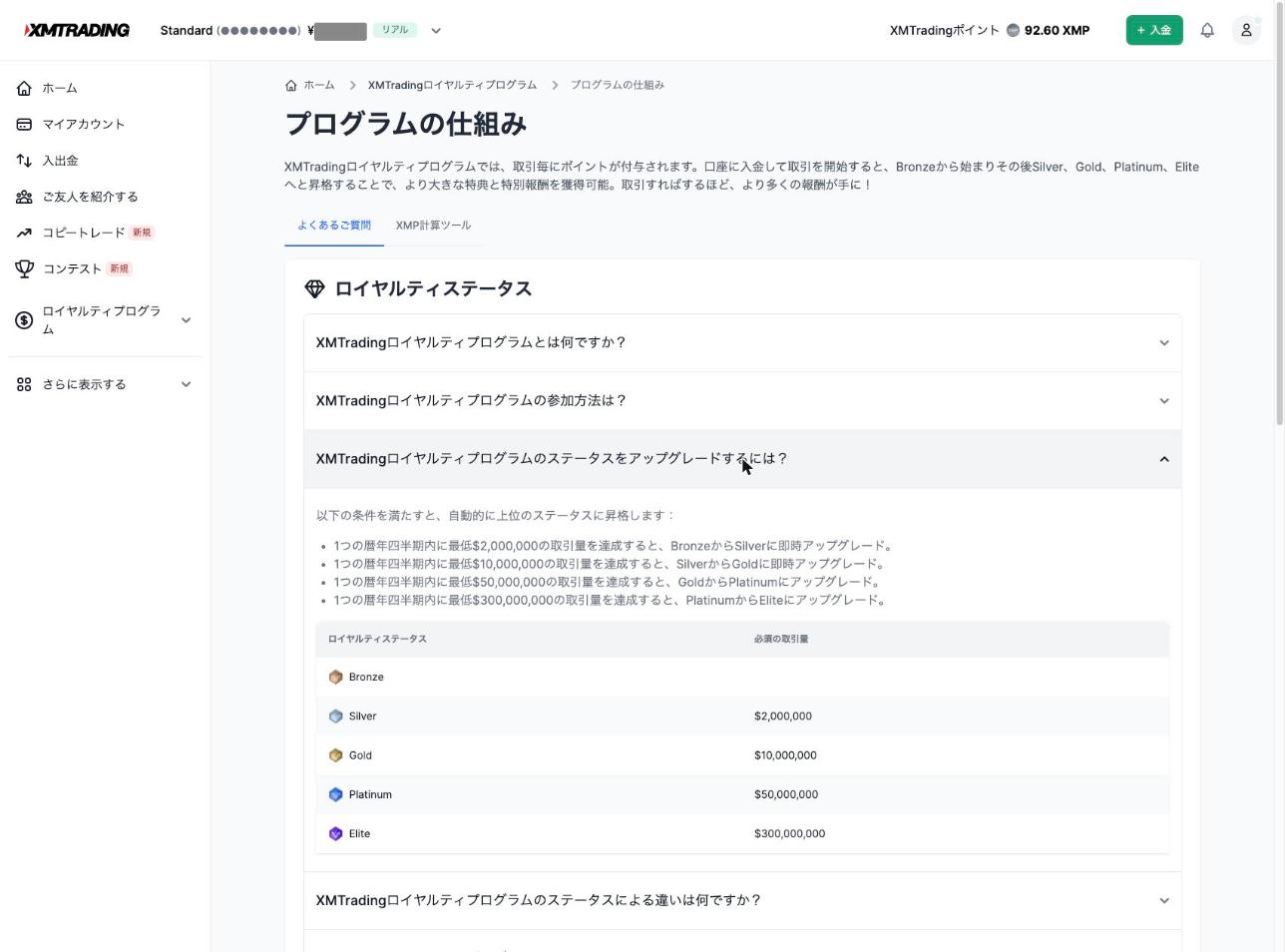
Task: Click the 新規 badge next to コピートレード
Action: 143,233
